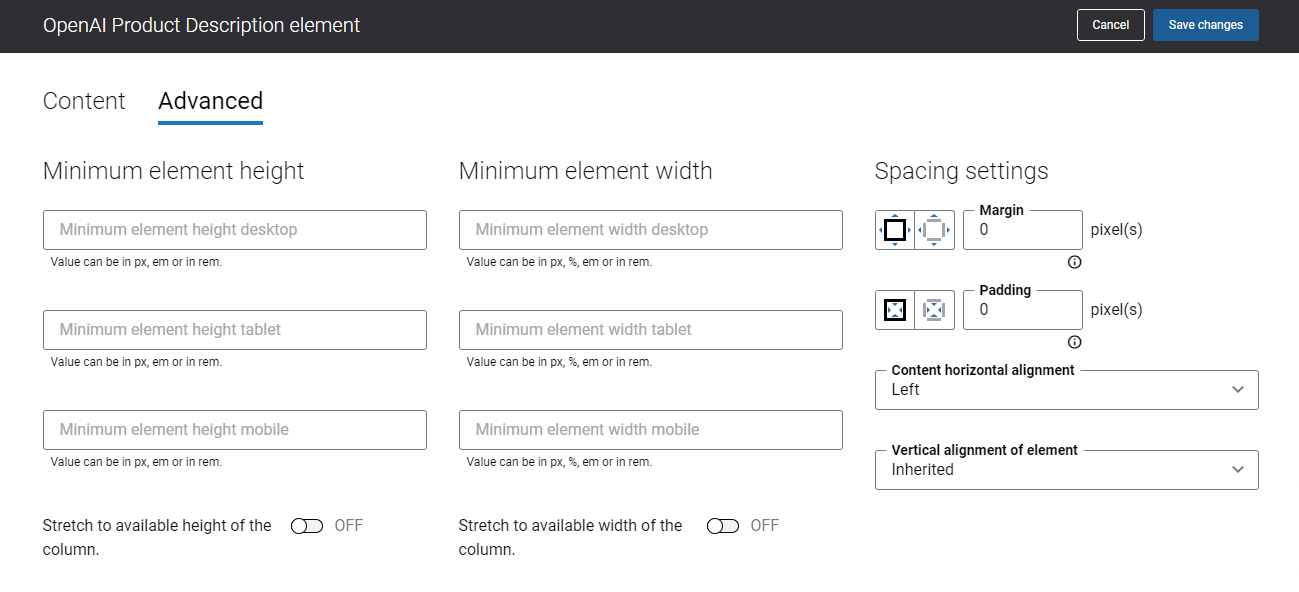Click the info icon below Margin field
Image resolution: width=1299 pixels, height=592 pixels.
1075,262
